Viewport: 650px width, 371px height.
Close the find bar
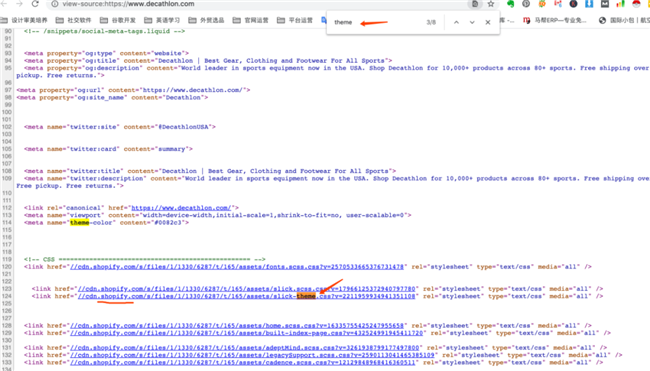[x=488, y=22]
